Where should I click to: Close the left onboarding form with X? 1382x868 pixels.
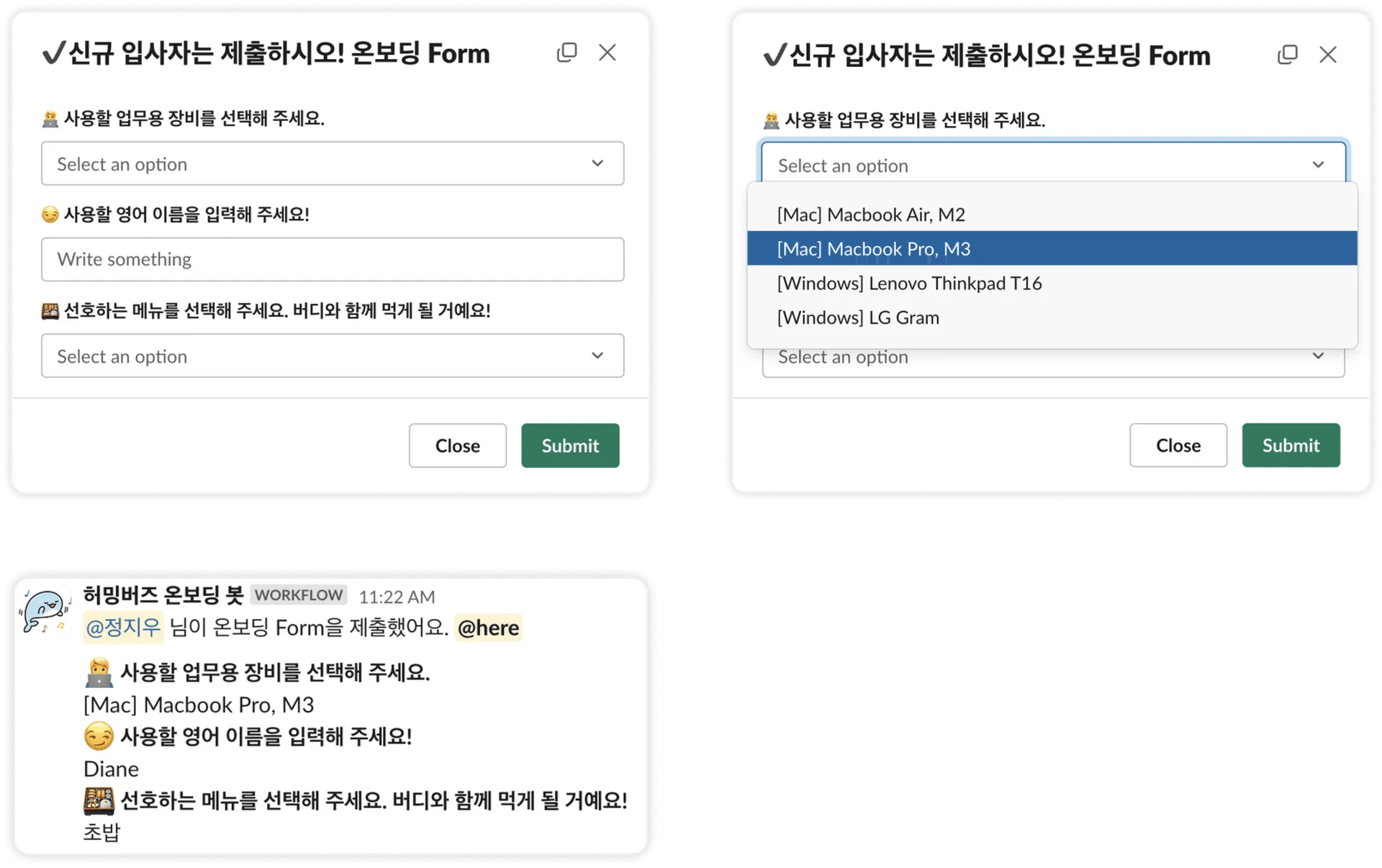pyautogui.click(x=608, y=53)
